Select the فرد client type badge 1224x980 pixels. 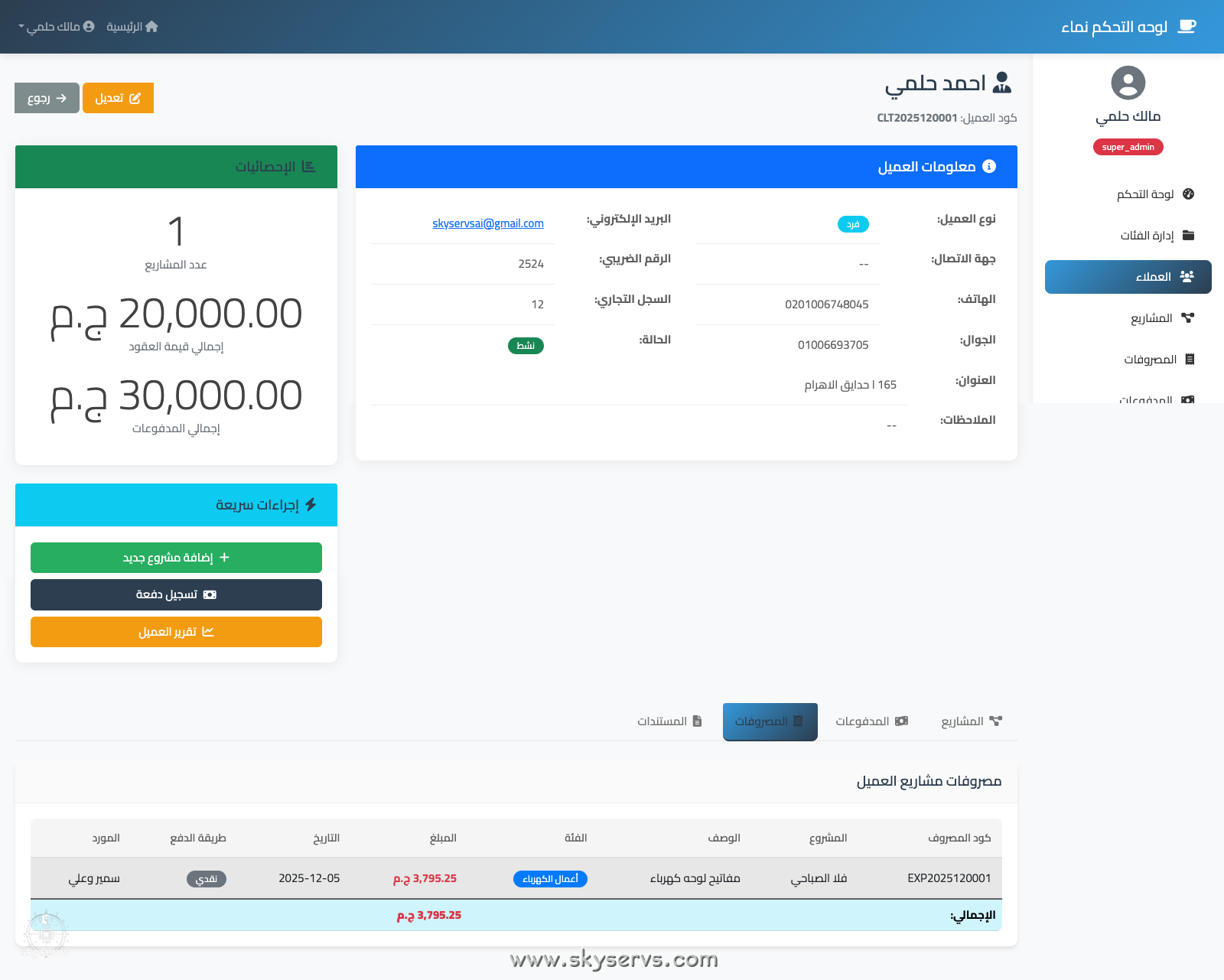(853, 224)
